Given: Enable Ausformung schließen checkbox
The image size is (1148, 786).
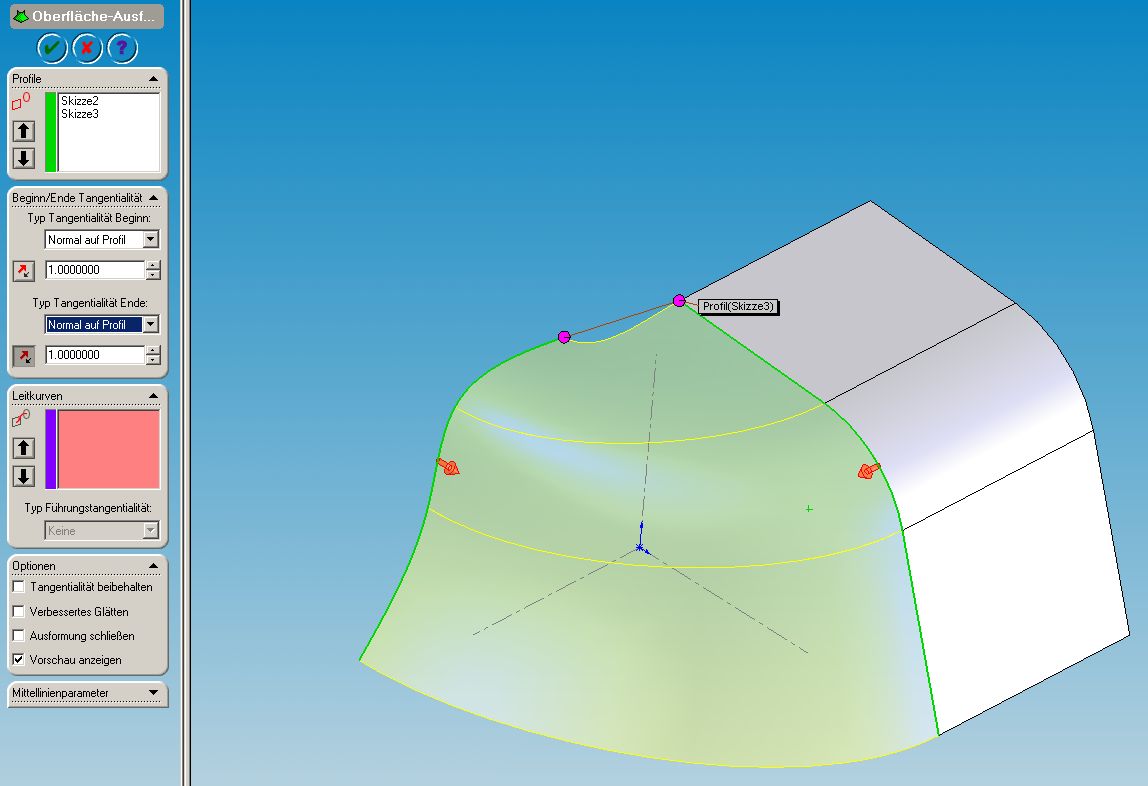Looking at the screenshot, I should pos(19,635).
